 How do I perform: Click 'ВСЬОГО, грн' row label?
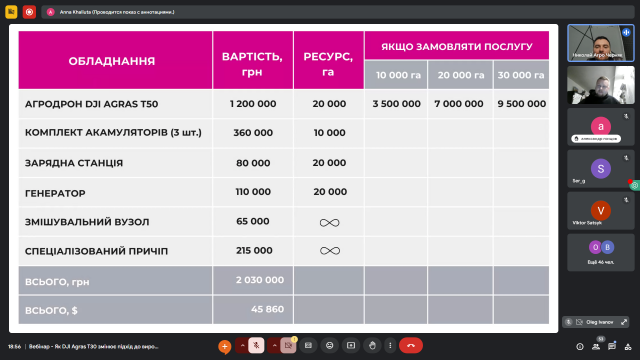pos(57,282)
